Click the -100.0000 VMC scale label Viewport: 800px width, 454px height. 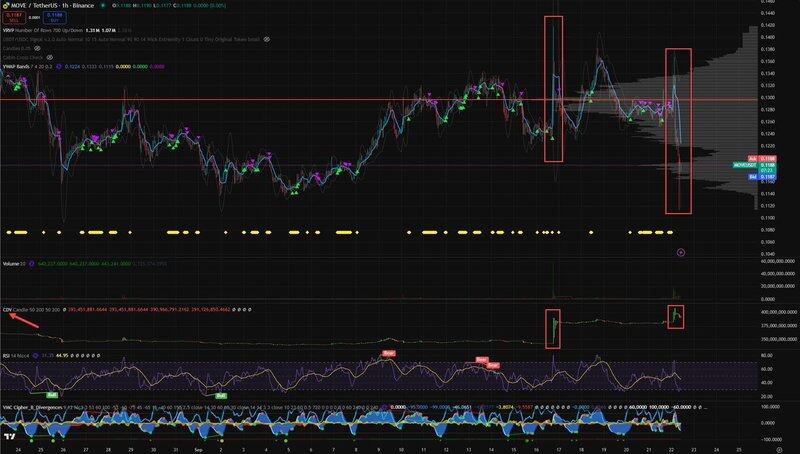click(771, 439)
